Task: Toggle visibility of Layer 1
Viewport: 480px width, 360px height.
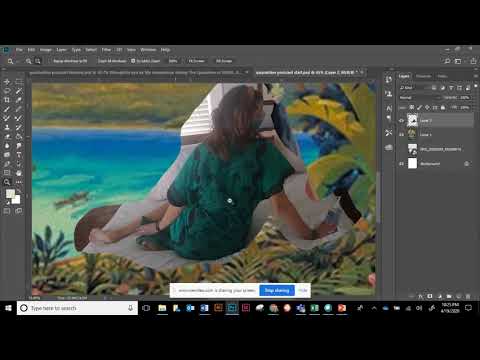Action: point(401,135)
